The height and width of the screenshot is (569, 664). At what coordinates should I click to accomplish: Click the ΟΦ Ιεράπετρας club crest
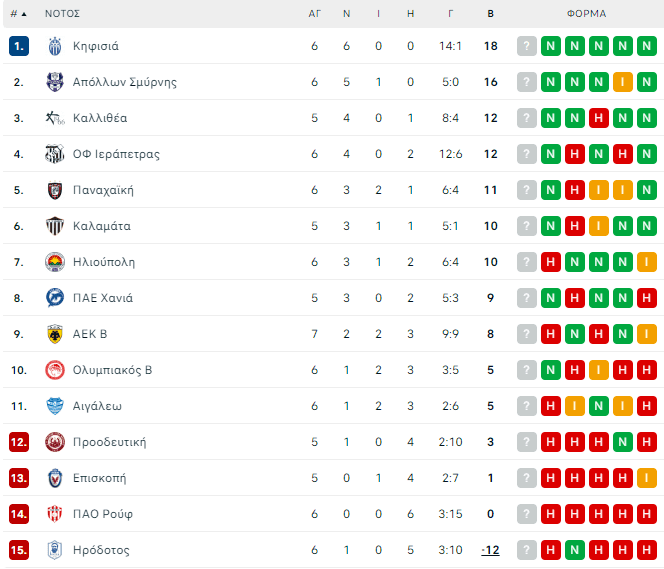click(55, 154)
